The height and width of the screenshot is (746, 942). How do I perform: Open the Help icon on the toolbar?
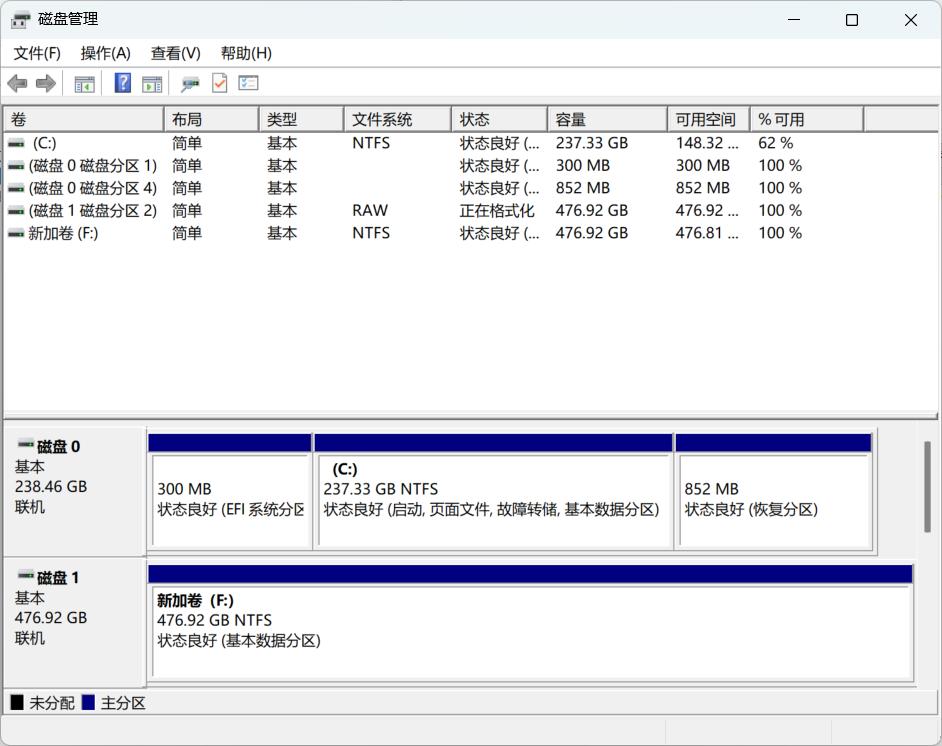click(x=121, y=83)
